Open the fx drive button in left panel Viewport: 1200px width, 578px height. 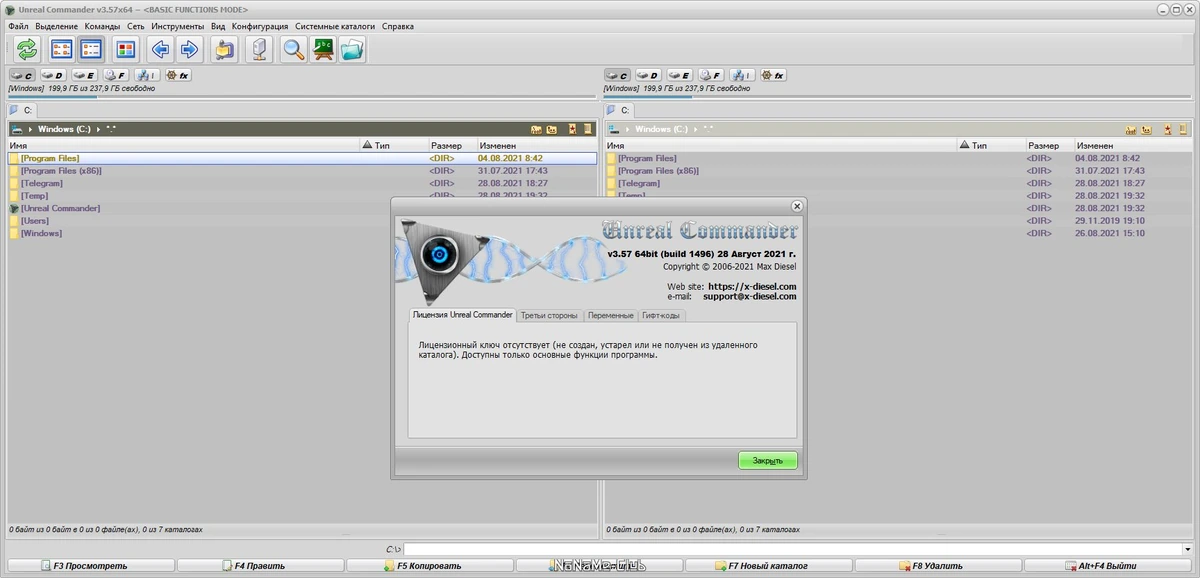pyautogui.click(x=178, y=75)
